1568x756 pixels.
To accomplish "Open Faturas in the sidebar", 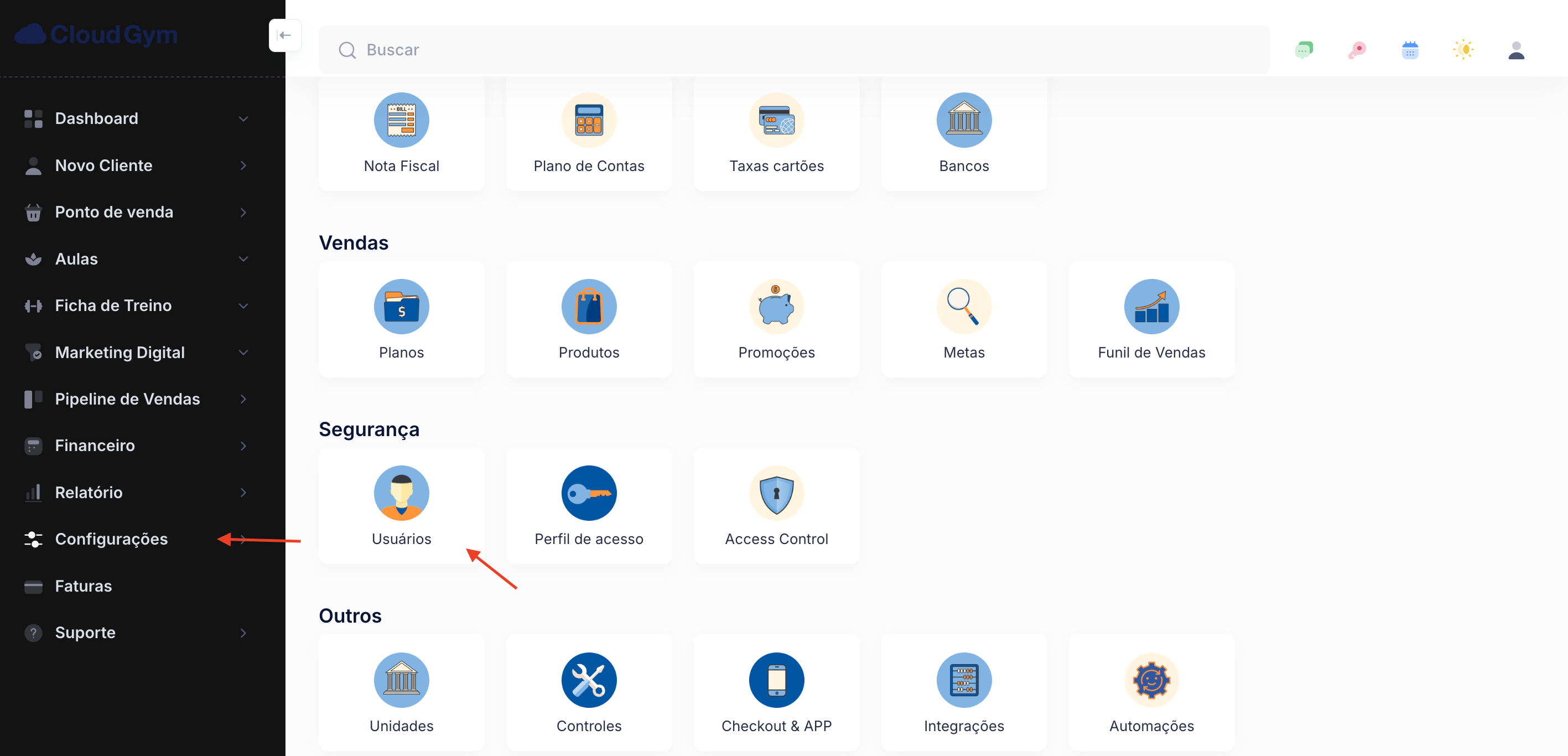I will [x=84, y=586].
